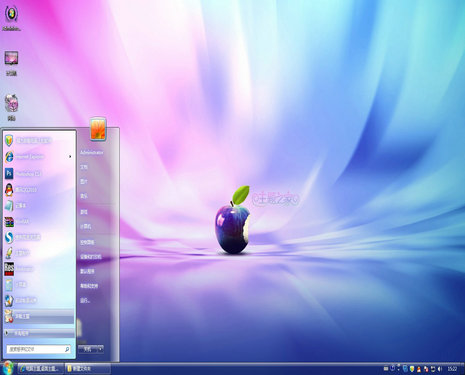465x375 pixels.
Task: Click the green-yellow 360 shield tray icon
Action: tap(412, 369)
